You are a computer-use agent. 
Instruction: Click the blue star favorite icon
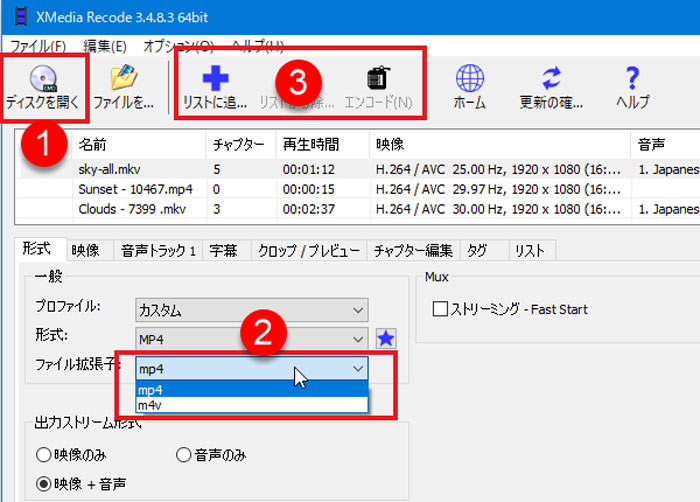[x=386, y=338]
